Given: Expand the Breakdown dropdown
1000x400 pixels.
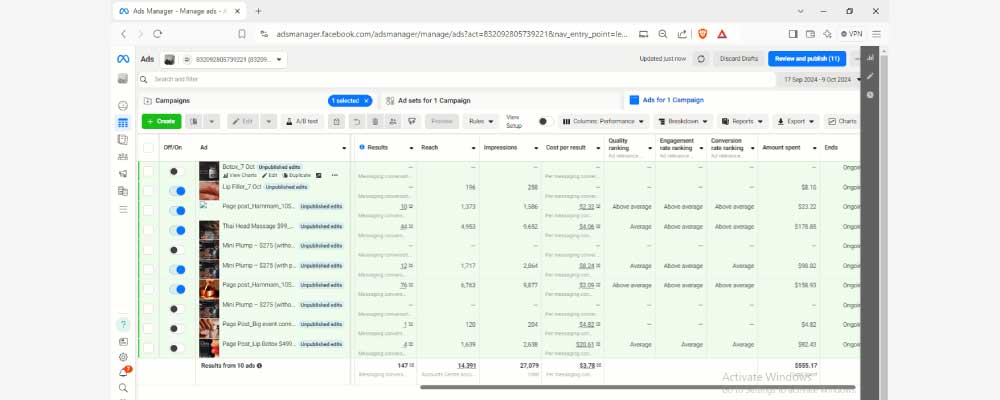Looking at the screenshot, I should coord(683,121).
